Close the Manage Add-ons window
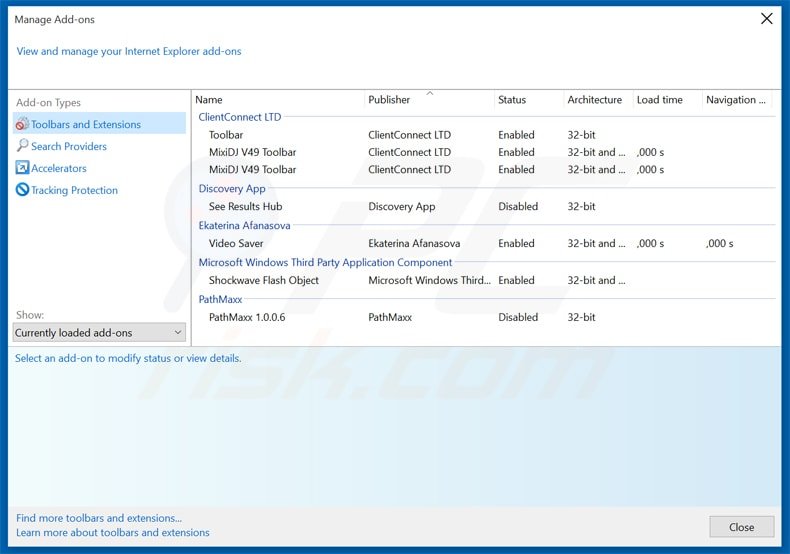Screen dimensions: 790x554 pos(766,19)
